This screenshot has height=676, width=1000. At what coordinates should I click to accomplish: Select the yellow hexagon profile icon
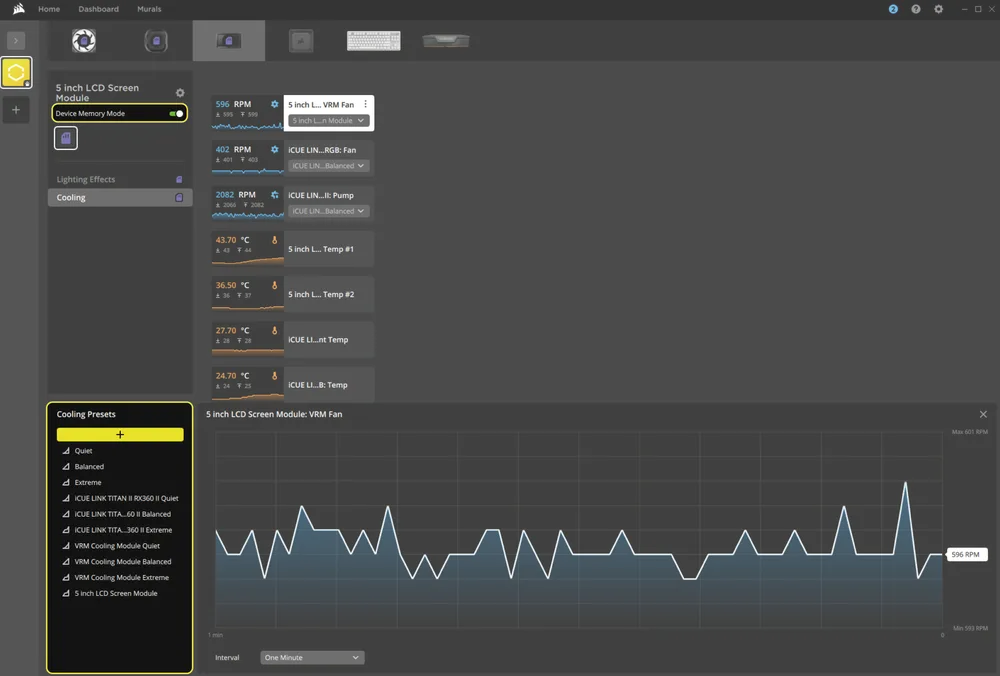tap(16, 72)
